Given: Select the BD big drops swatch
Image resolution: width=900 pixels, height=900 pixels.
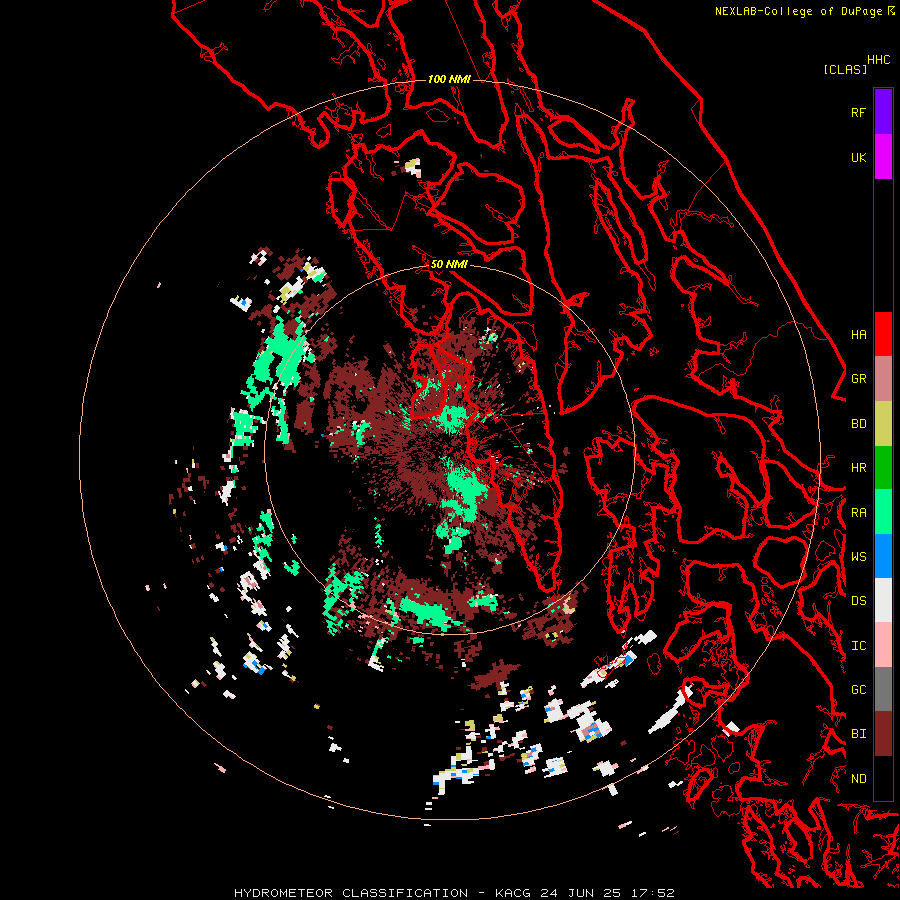Looking at the screenshot, I should (x=883, y=423).
